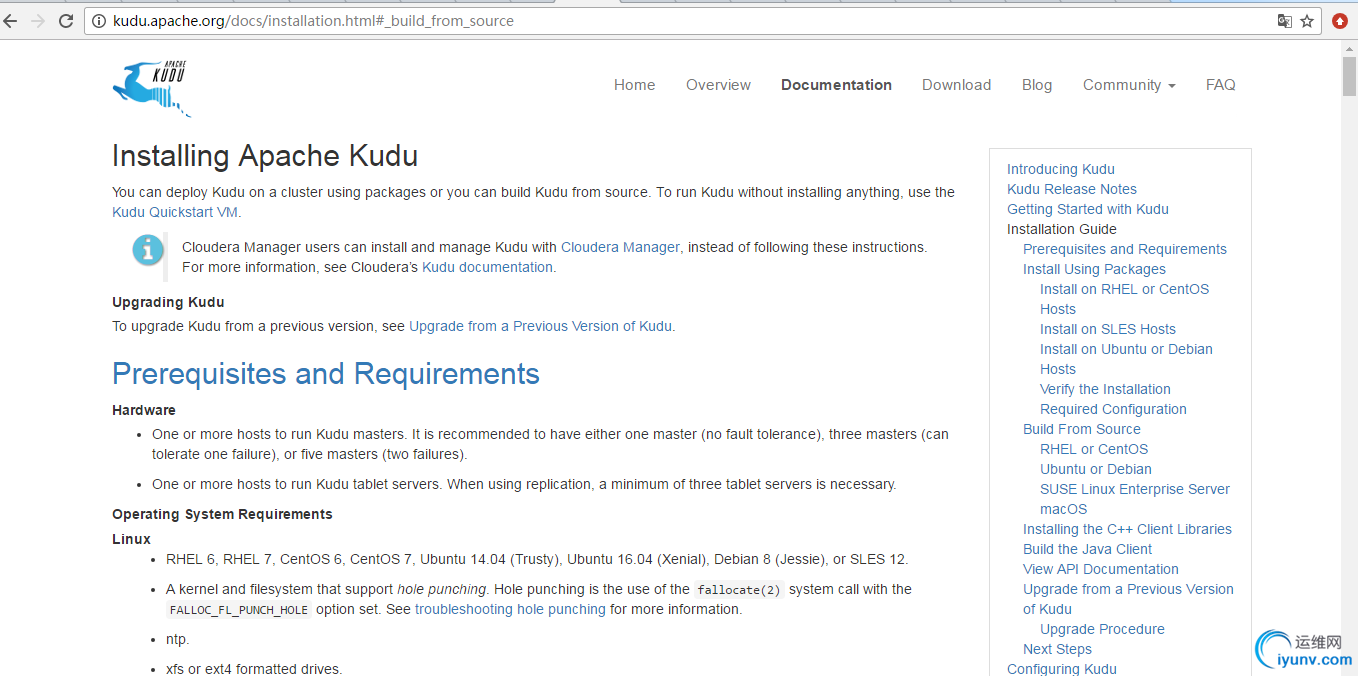
Task: Go back using browser back arrow
Action: tap(11, 21)
